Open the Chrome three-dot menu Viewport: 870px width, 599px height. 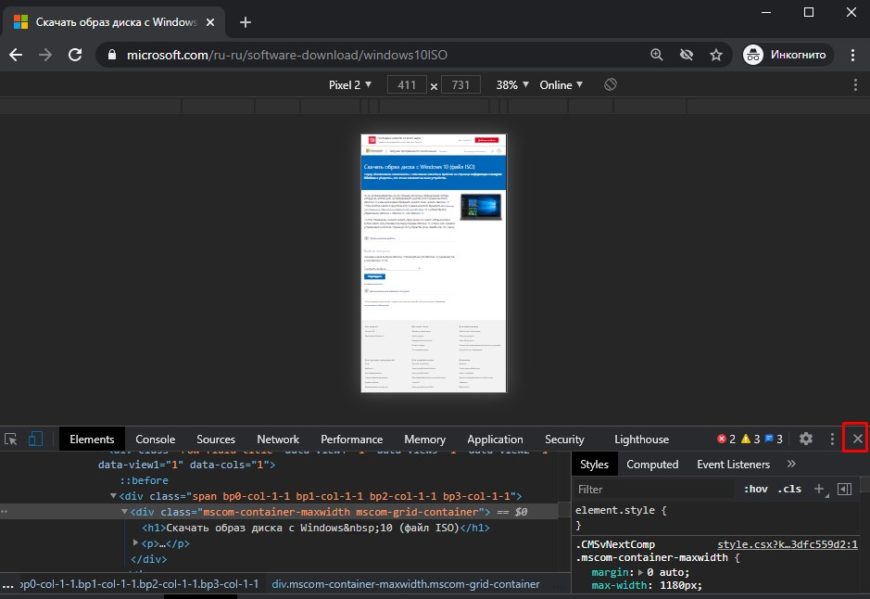coord(853,54)
